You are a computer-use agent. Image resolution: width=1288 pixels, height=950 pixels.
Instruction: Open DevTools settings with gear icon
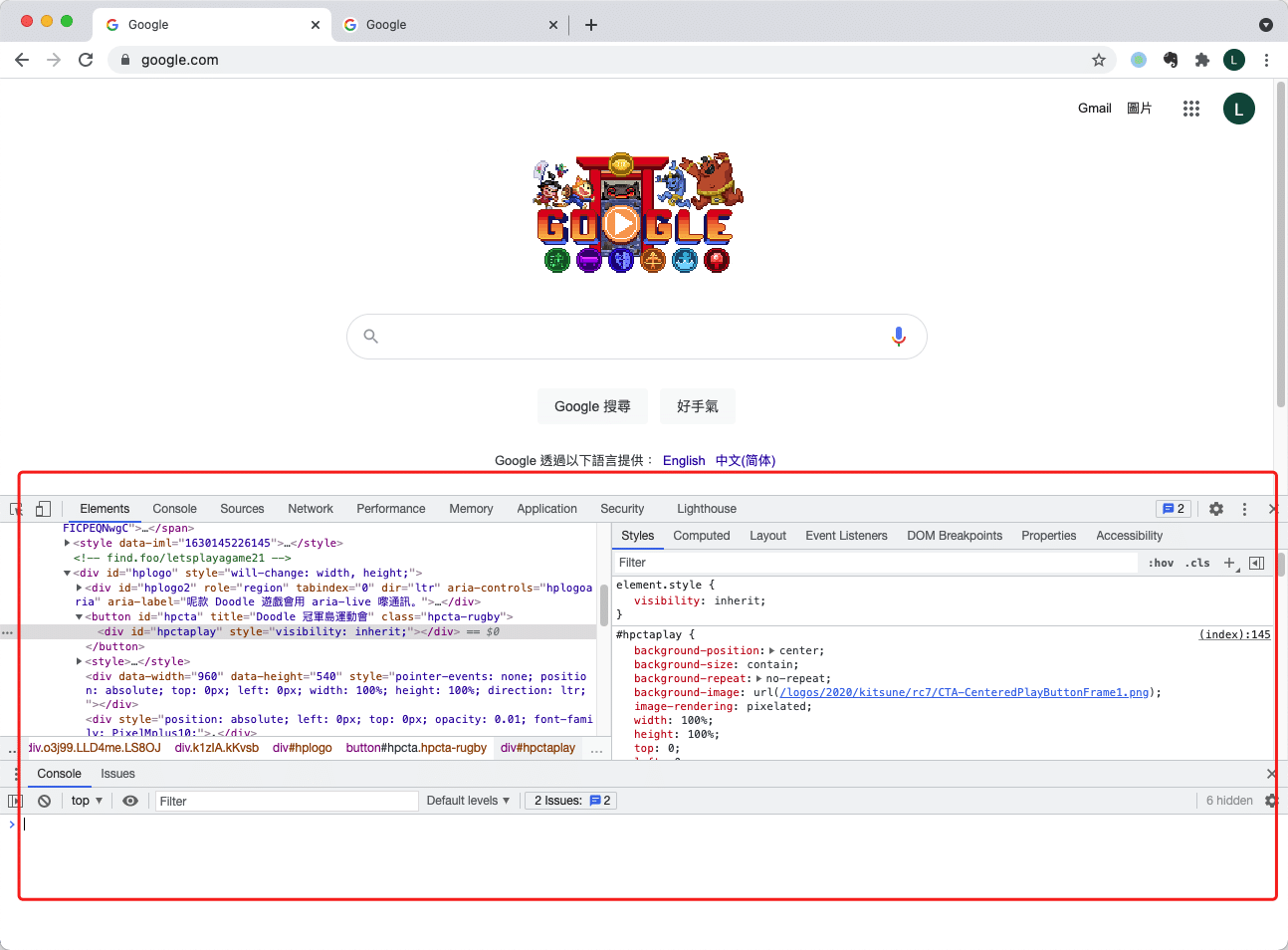(x=1216, y=509)
